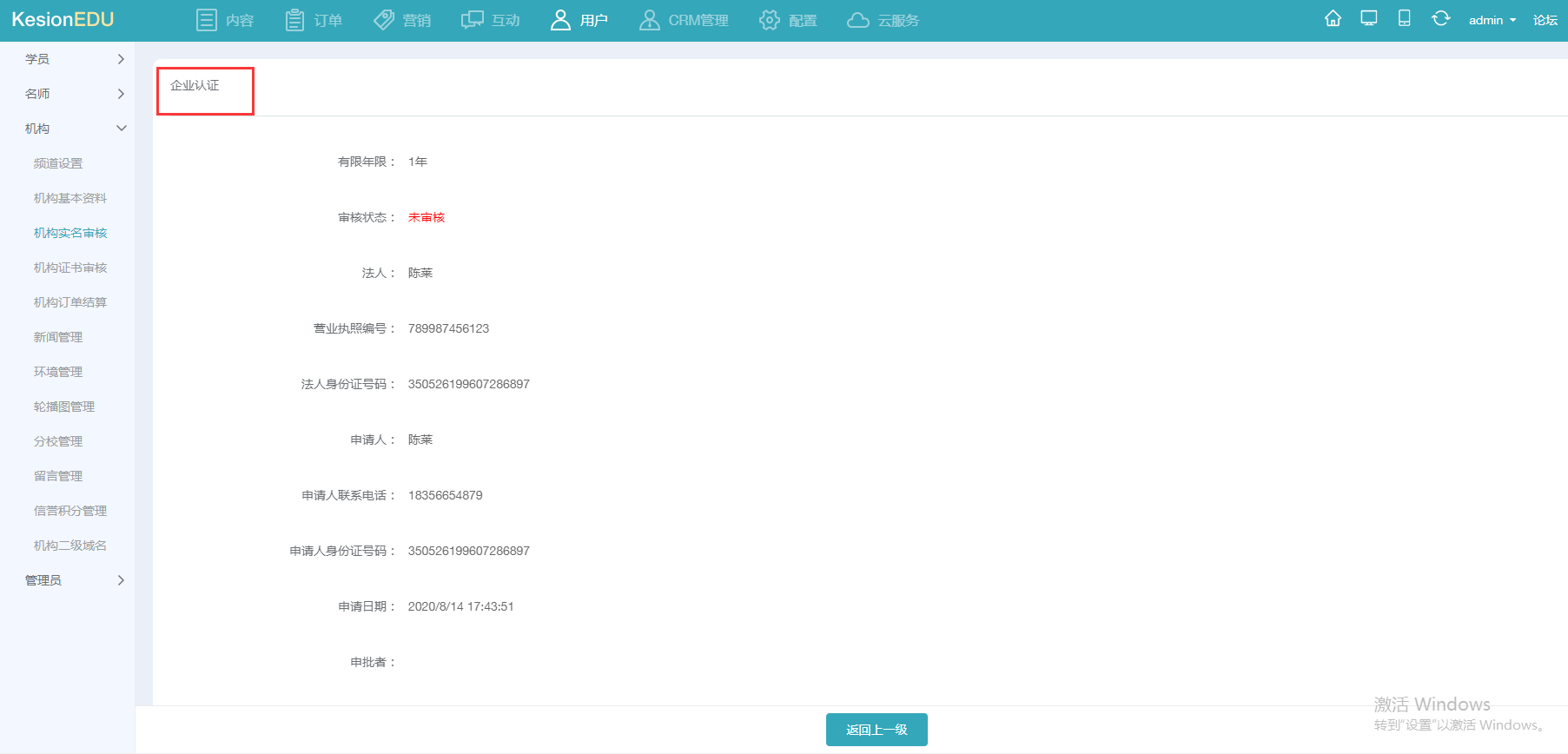
Task: Expand the 名师 sidebar group
Action: [x=74, y=94]
